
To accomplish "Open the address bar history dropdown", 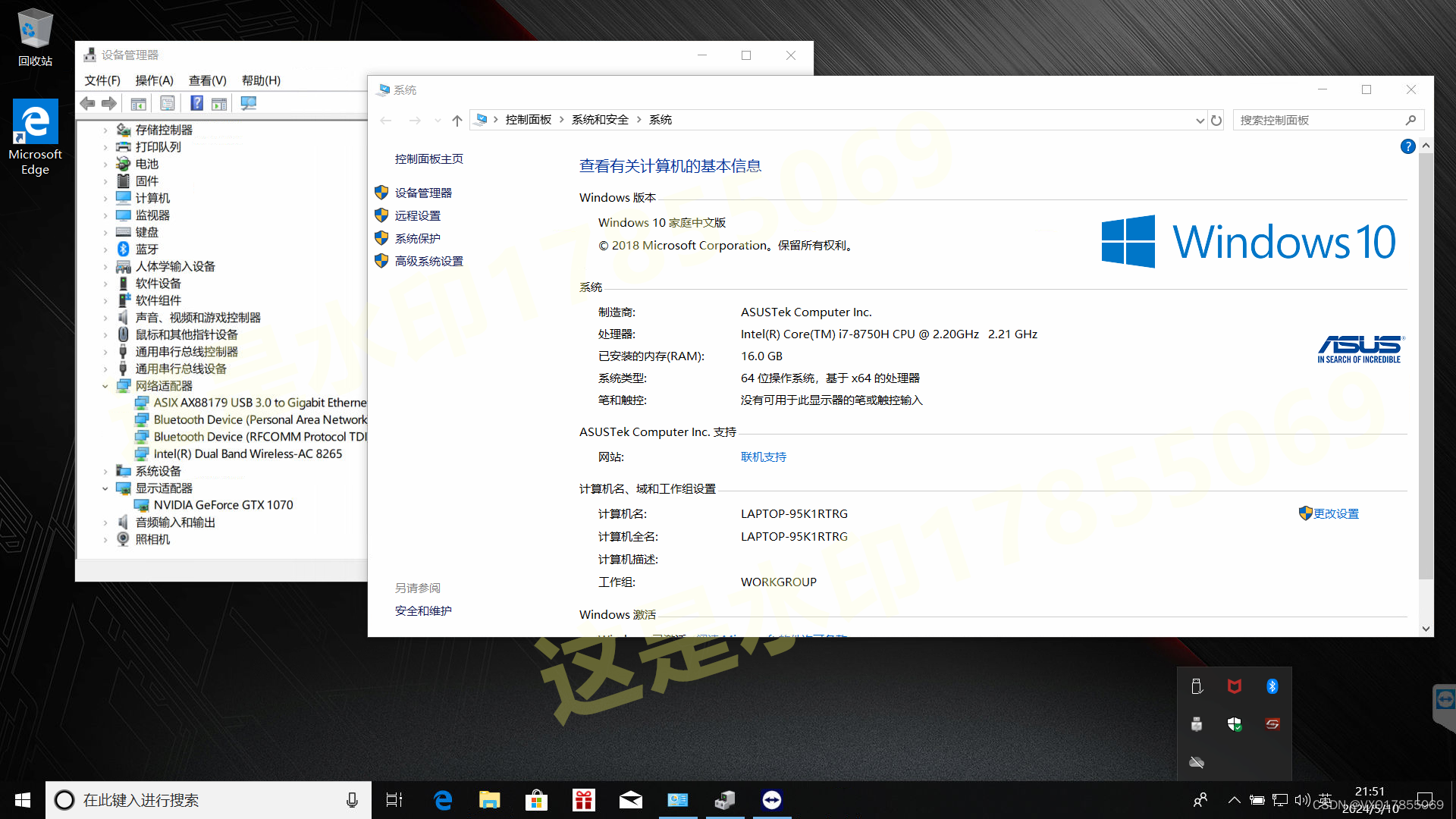I will [1200, 121].
